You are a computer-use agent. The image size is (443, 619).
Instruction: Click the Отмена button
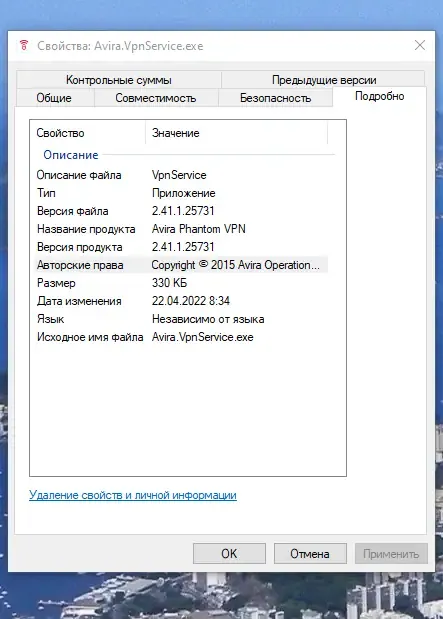[310, 554]
